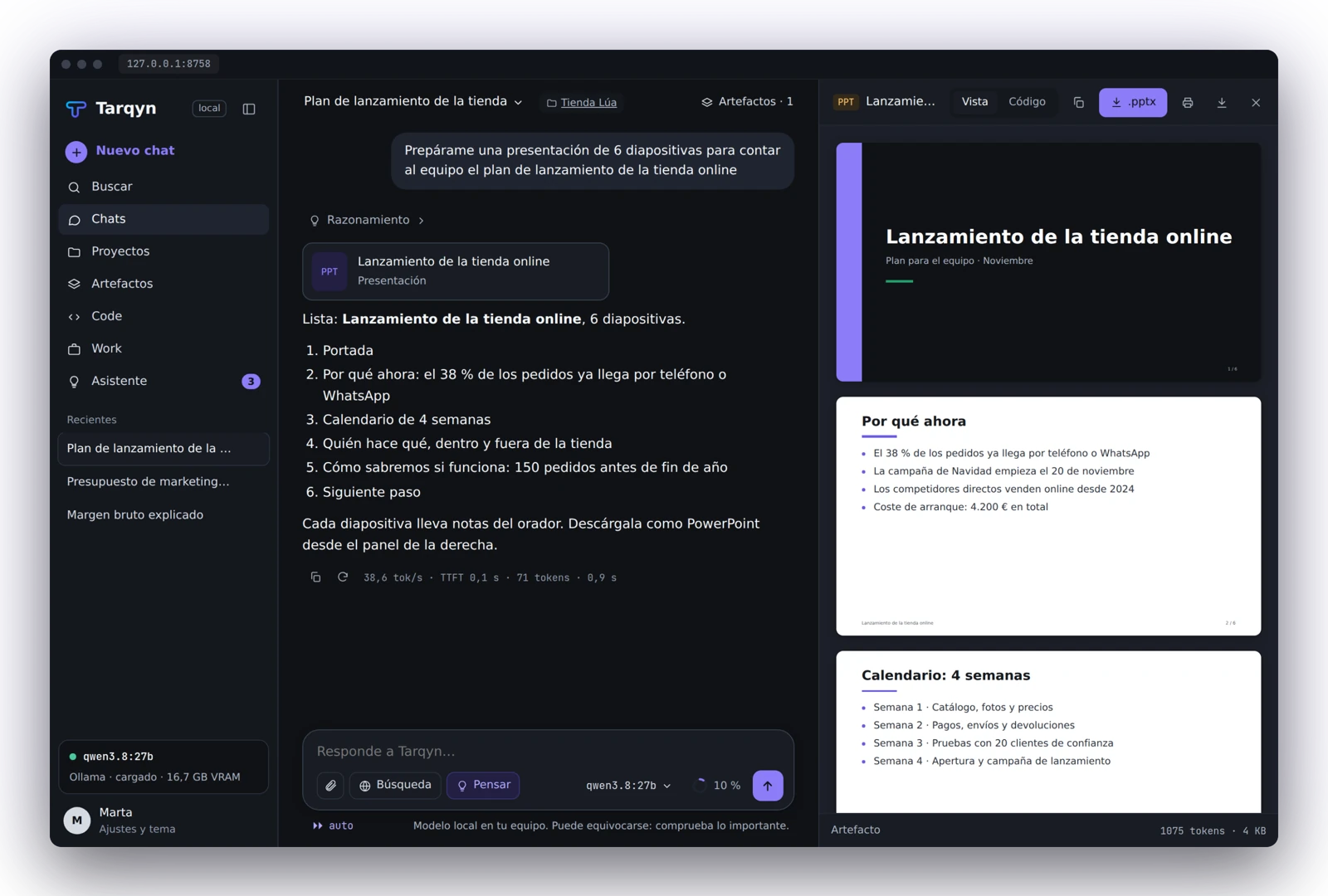
Task: Open Artefactos in sidebar
Action: (164, 284)
